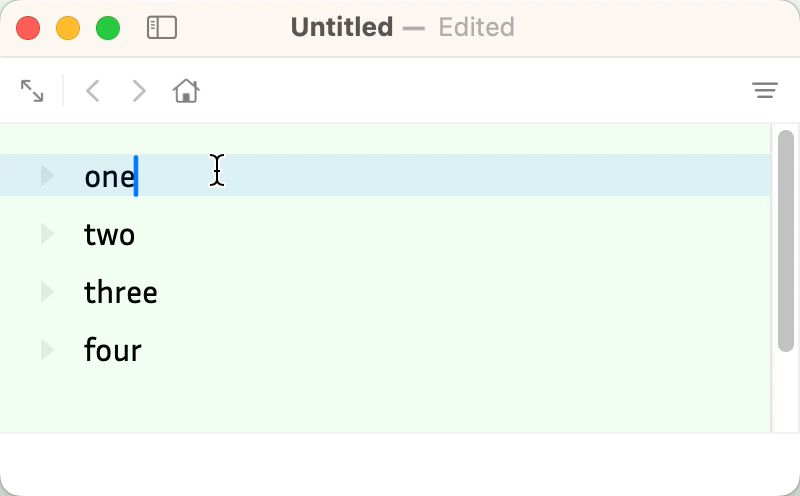This screenshot has height=496, width=800.
Task: Expand the disclosure triangle beside "three"
Action: 47,292
